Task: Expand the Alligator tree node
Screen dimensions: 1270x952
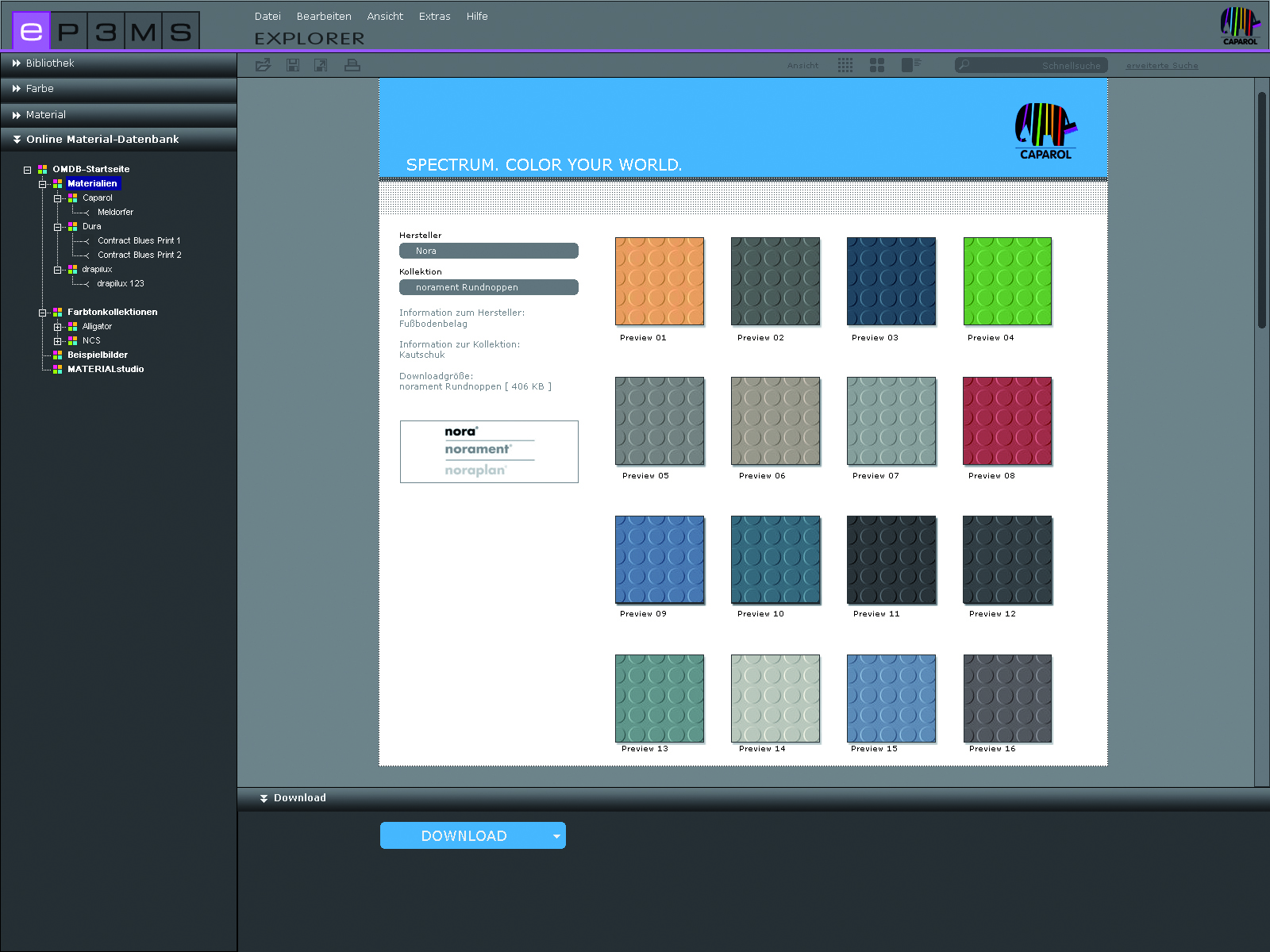Action: 57,327
